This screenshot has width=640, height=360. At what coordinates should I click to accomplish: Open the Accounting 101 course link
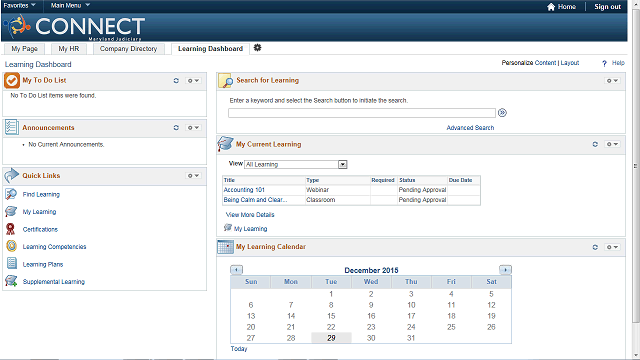pyautogui.click(x=244, y=190)
